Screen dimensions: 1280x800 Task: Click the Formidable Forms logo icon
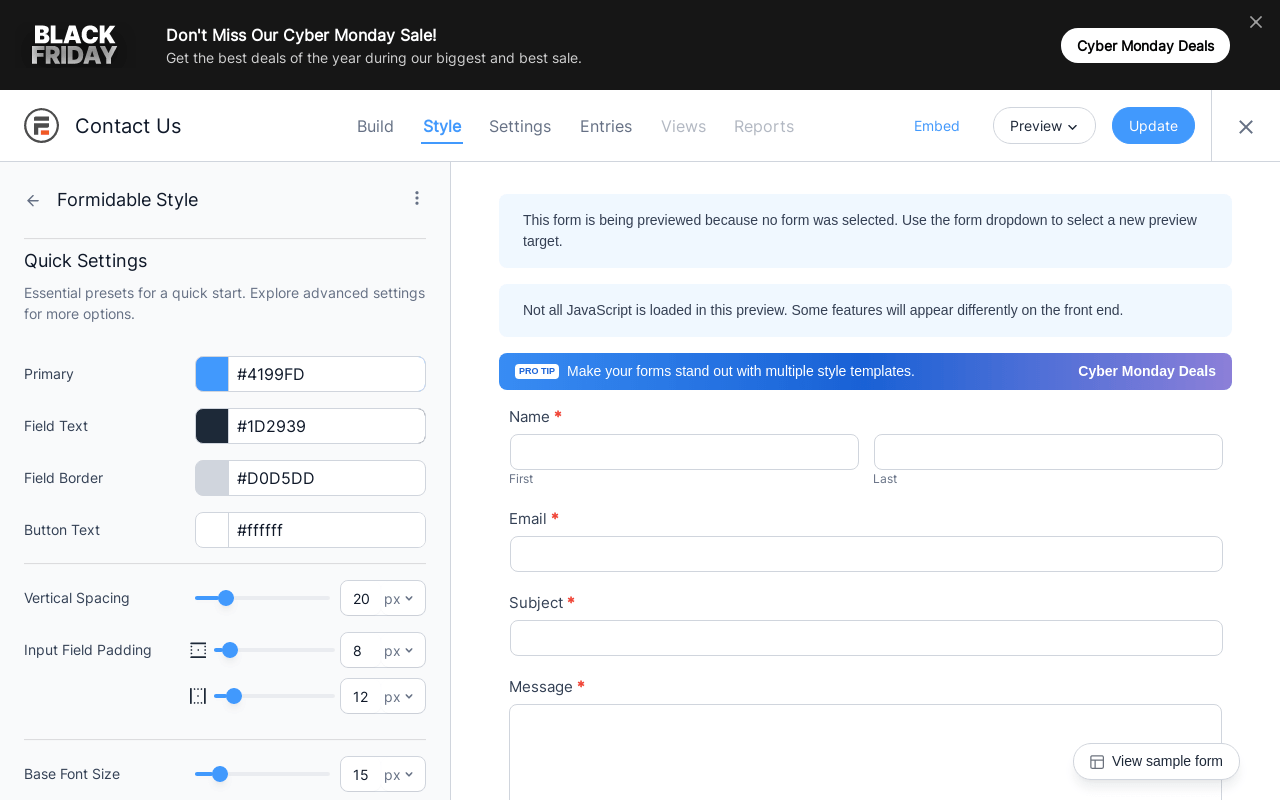click(x=41, y=126)
